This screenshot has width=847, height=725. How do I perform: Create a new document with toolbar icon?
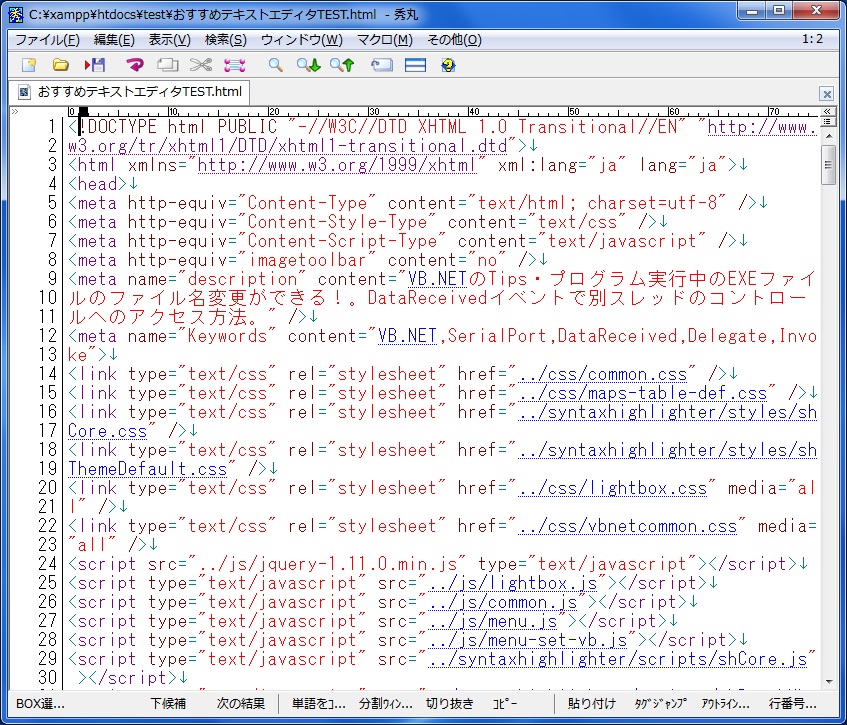pos(29,65)
